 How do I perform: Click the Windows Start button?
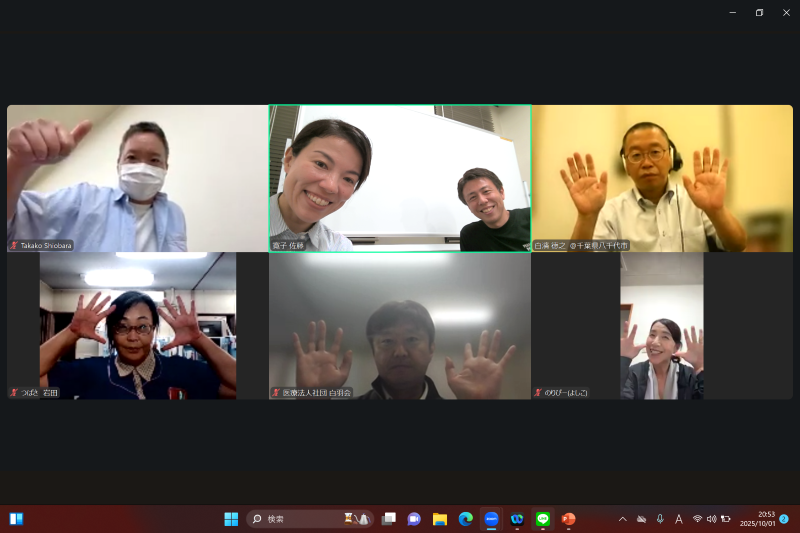pos(231,519)
